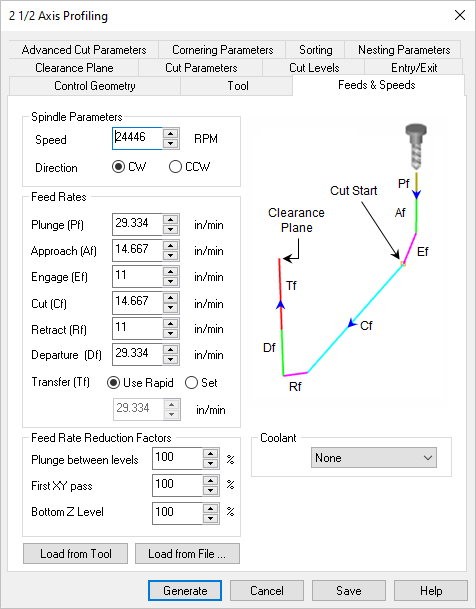Decrease Retract (Rf) feed rate
Viewport: 476px width, 609px height.
[170, 334]
